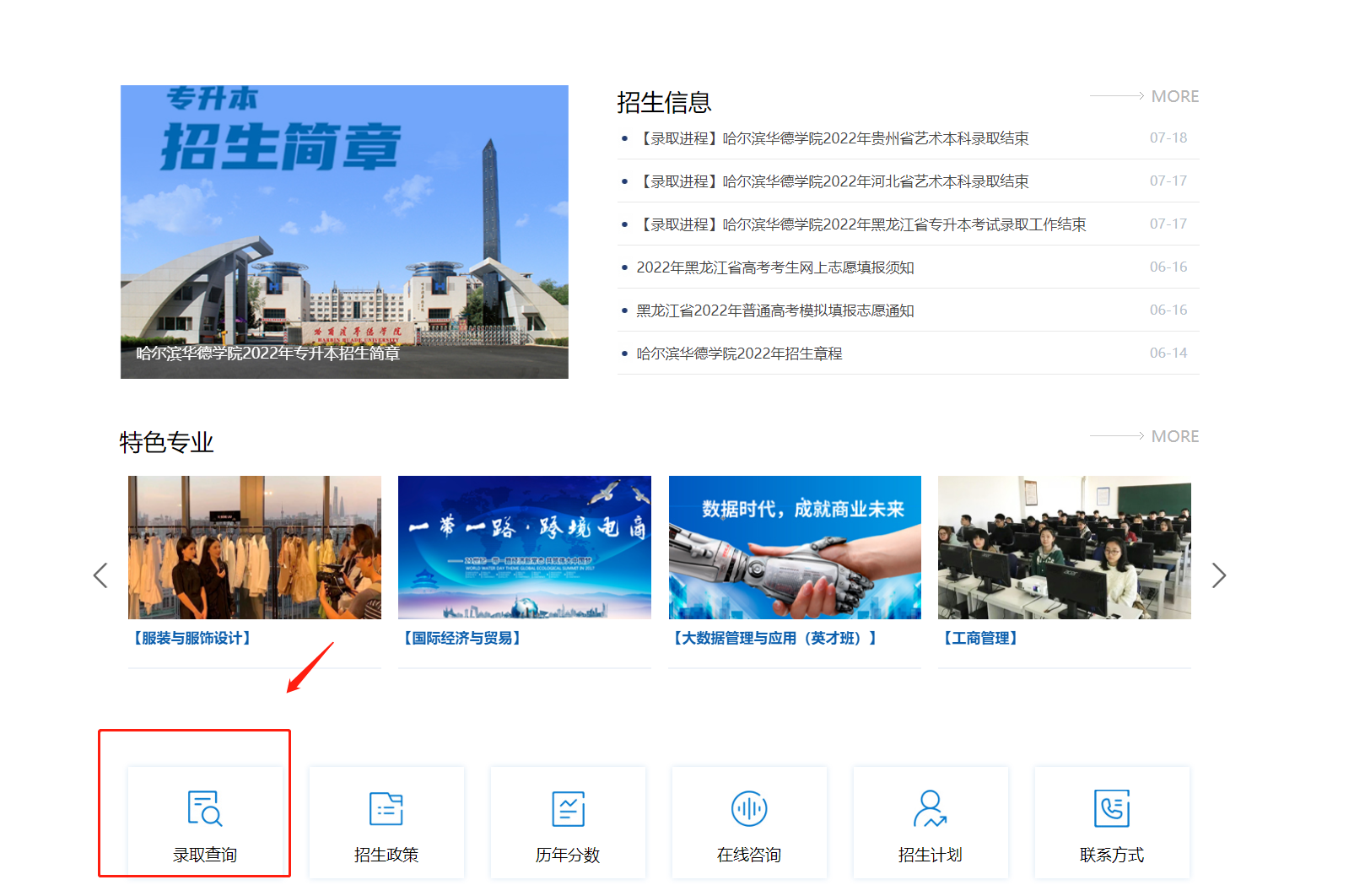Screen dimensions: 1365x896
Task: Select the 国际经济与贸易 major title link
Action: coord(462,639)
